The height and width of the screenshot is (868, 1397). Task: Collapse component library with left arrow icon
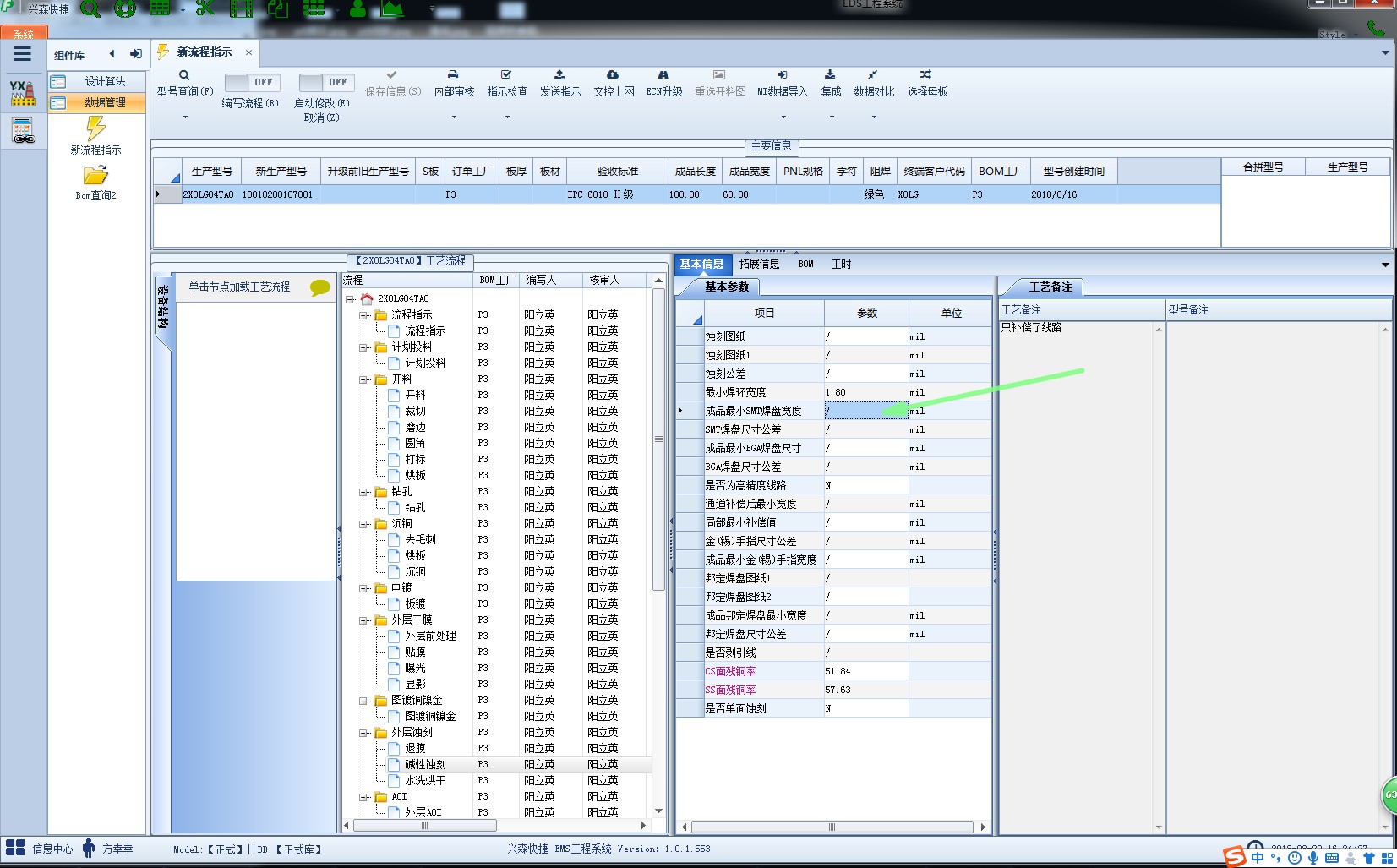tap(112, 54)
